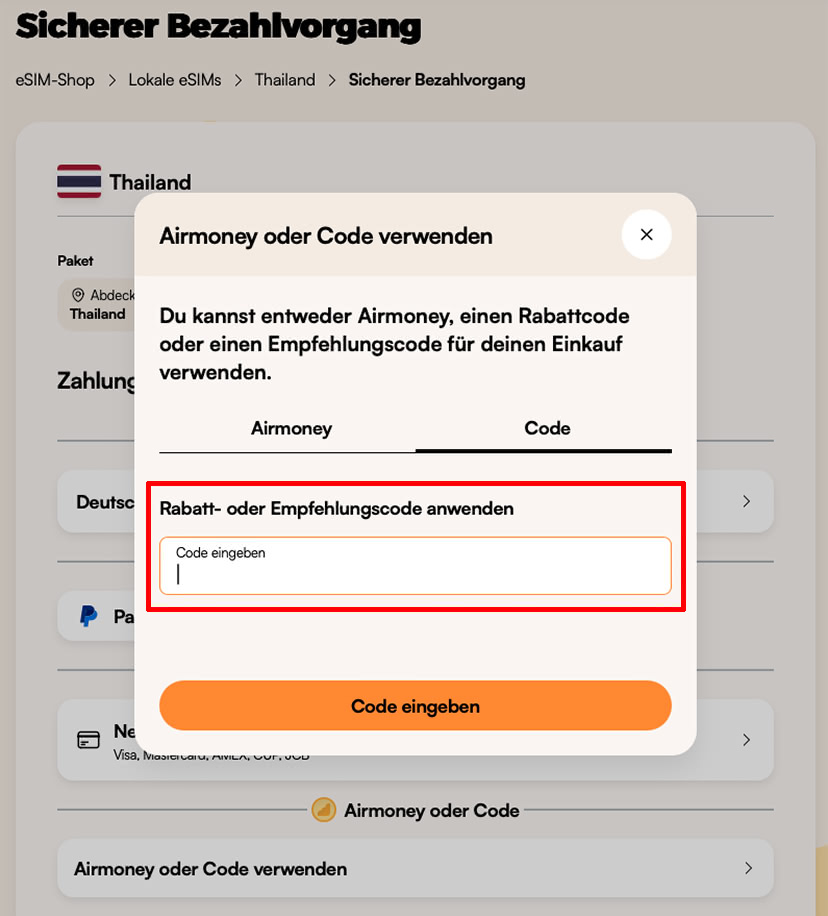Image resolution: width=828 pixels, height=916 pixels.
Task: Switch to the Code tab
Action: (x=546, y=428)
